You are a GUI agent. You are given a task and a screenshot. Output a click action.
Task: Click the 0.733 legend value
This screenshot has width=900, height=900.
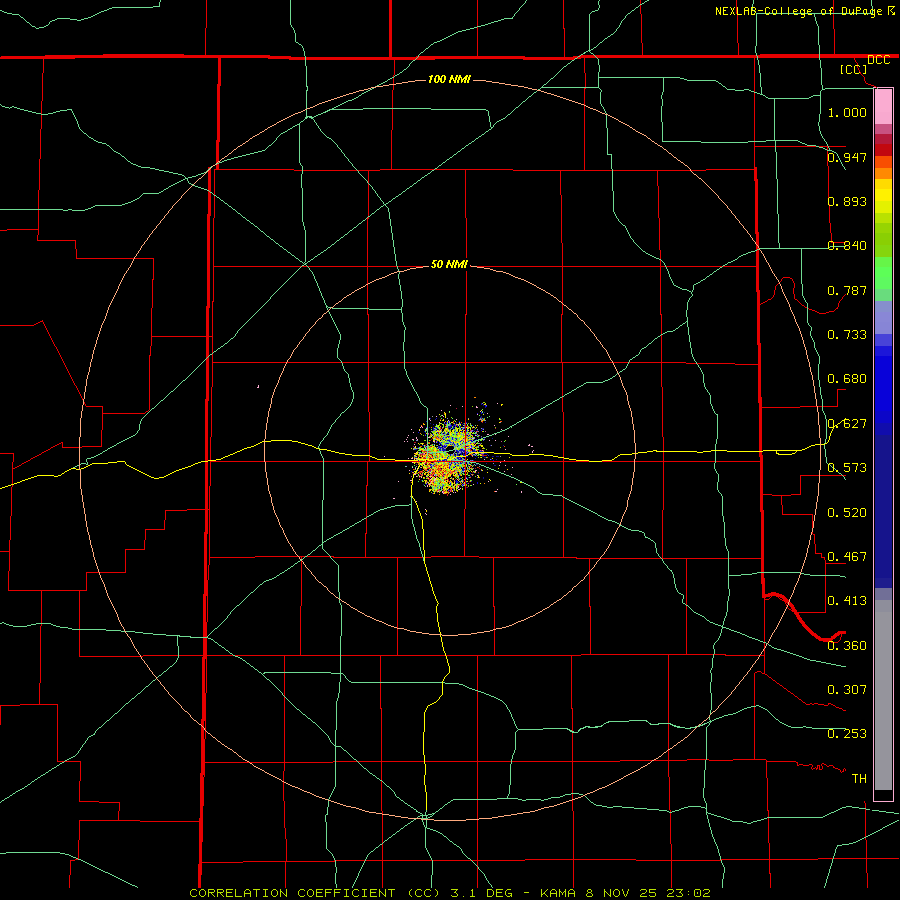pyautogui.click(x=847, y=335)
